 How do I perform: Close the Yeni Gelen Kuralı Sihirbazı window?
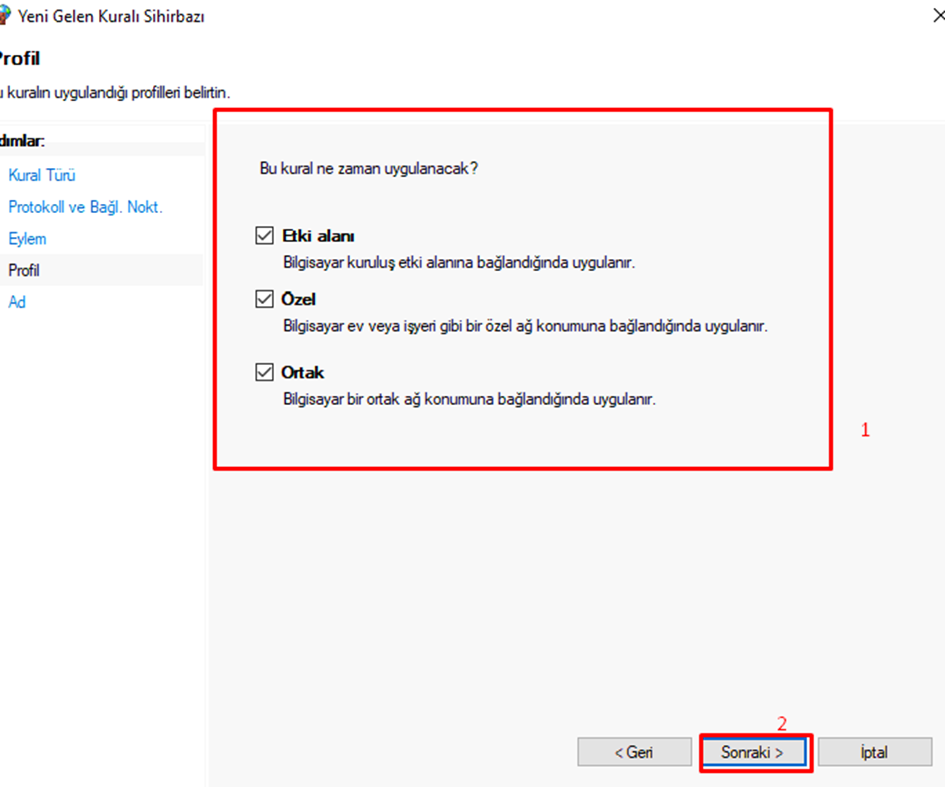pos(938,16)
